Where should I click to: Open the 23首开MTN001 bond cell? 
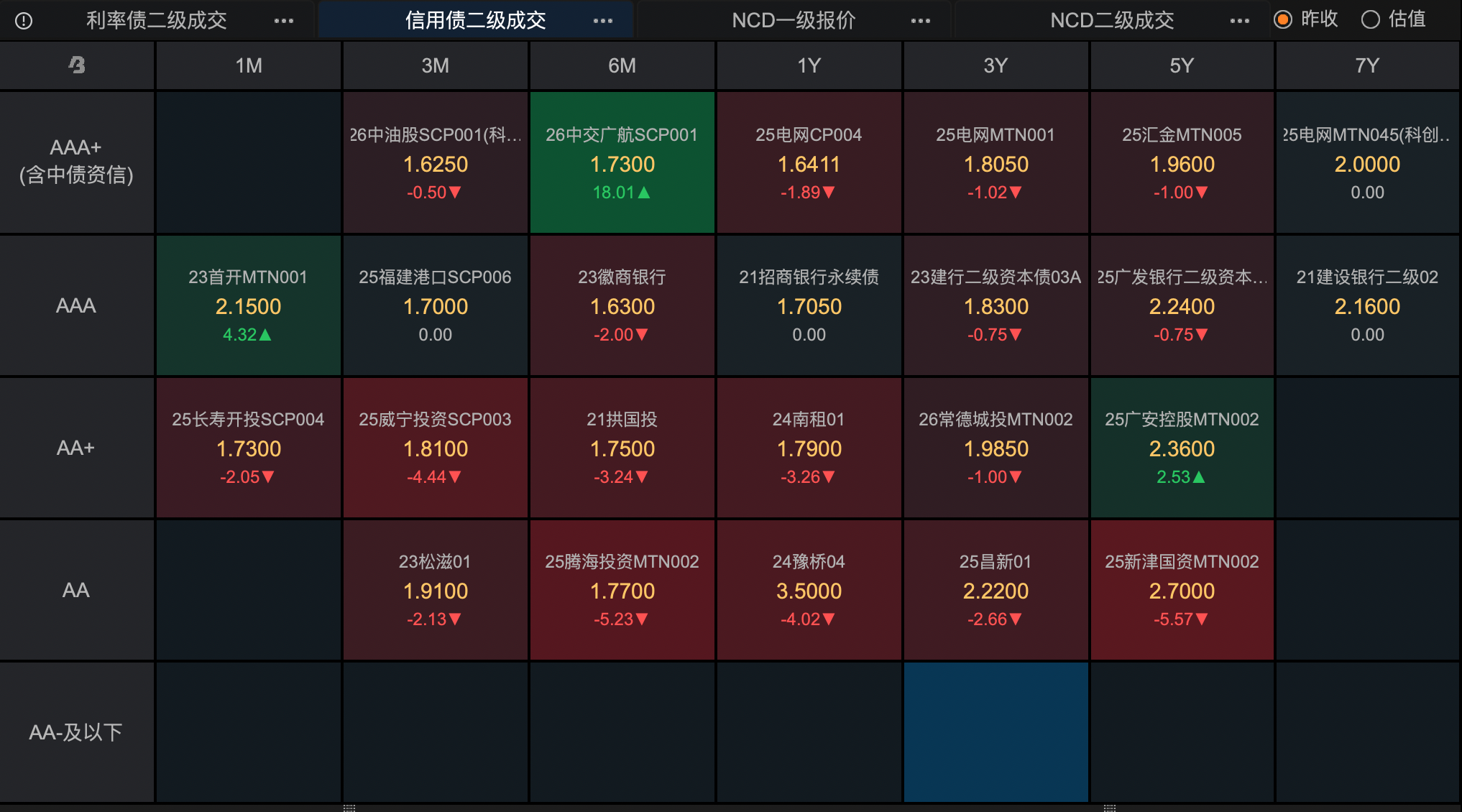point(248,305)
